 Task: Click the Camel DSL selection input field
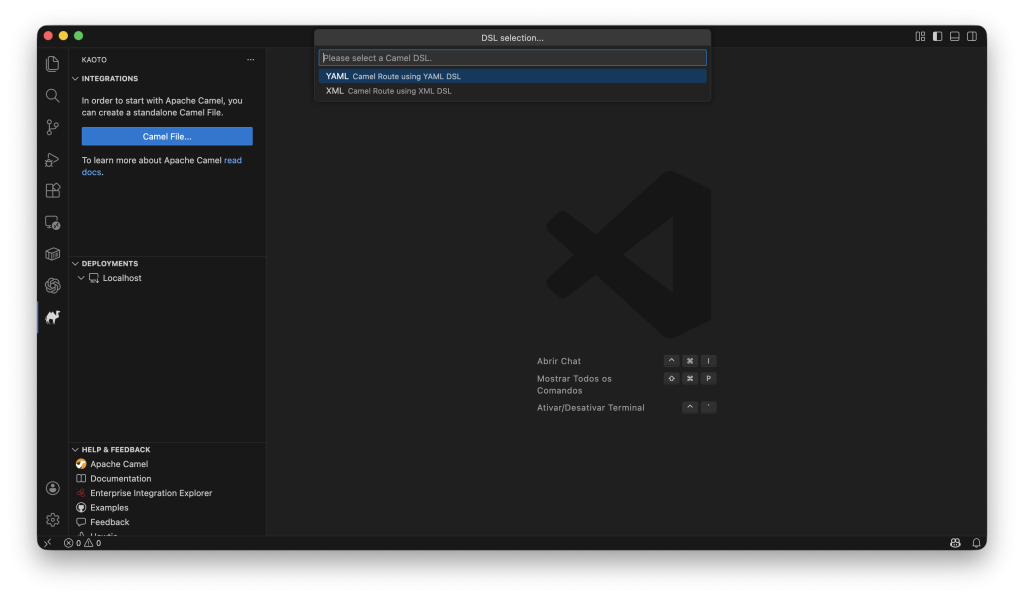[x=512, y=58]
